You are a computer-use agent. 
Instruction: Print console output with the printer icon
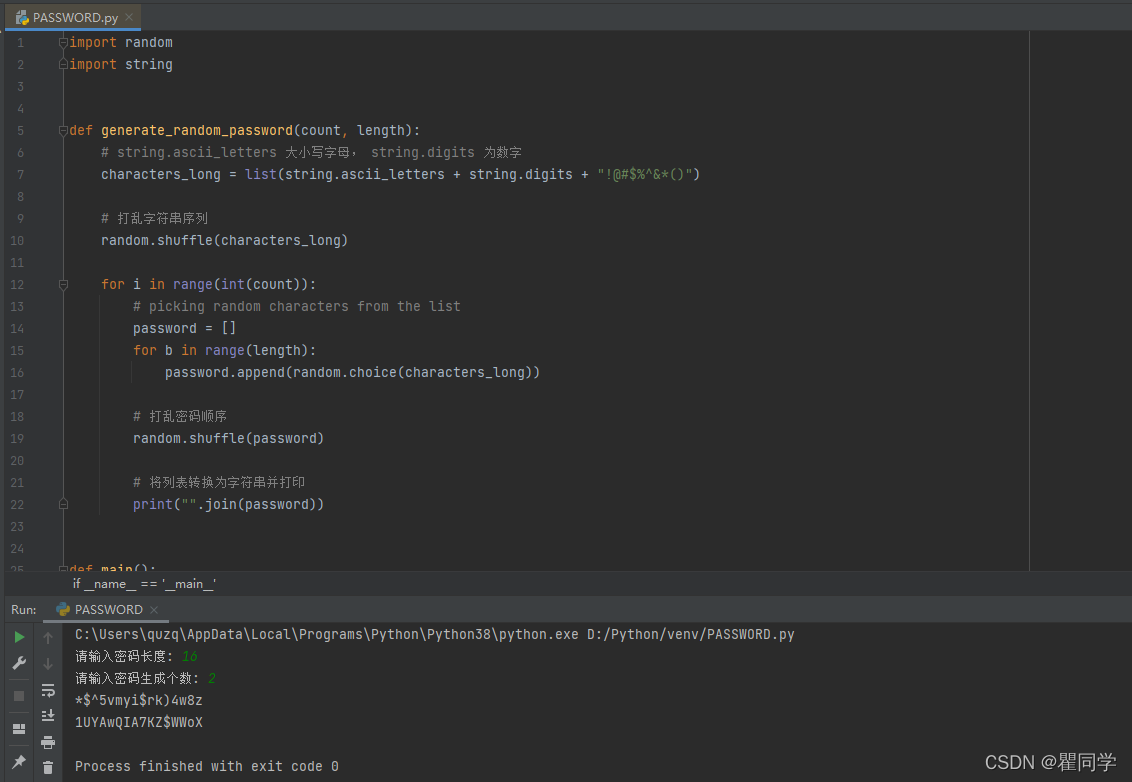click(x=48, y=742)
